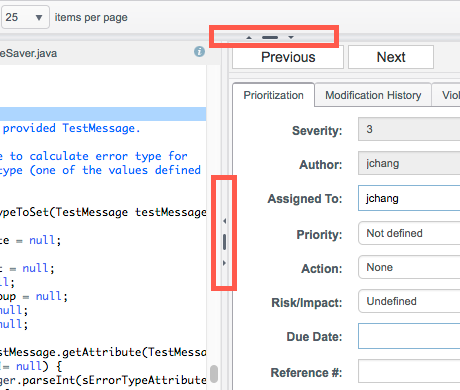Expand code pane with right splitter arrow
460x390 pixels.
click(x=224, y=263)
